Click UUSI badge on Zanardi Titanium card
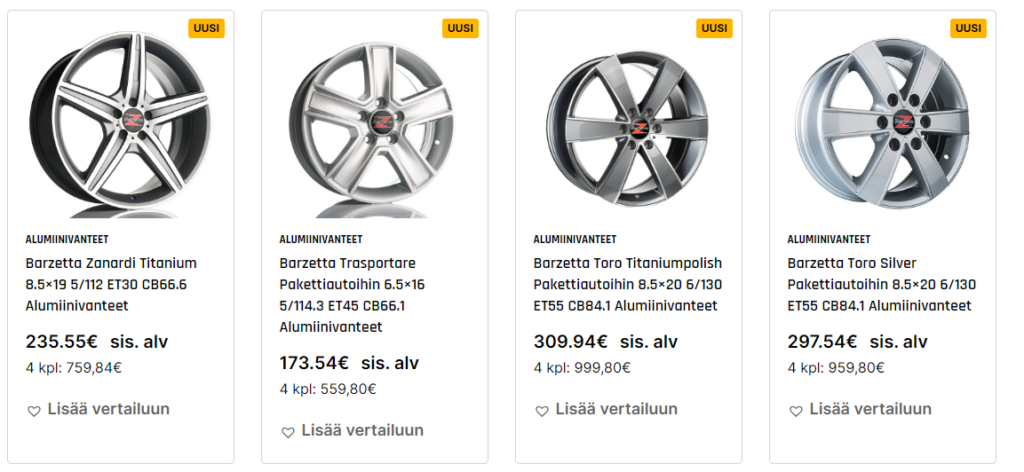The image size is (1024, 472). pos(206,28)
